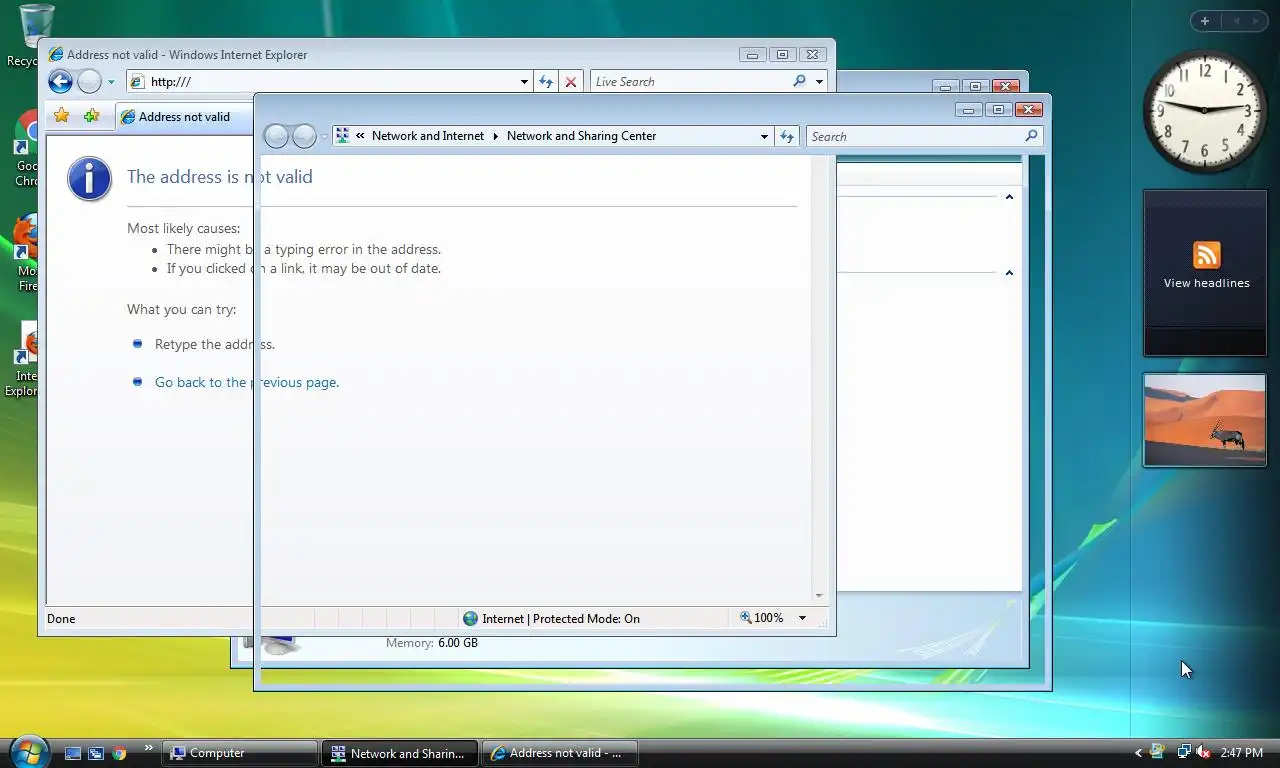Expand the quick launch overflow chevron

(149, 748)
